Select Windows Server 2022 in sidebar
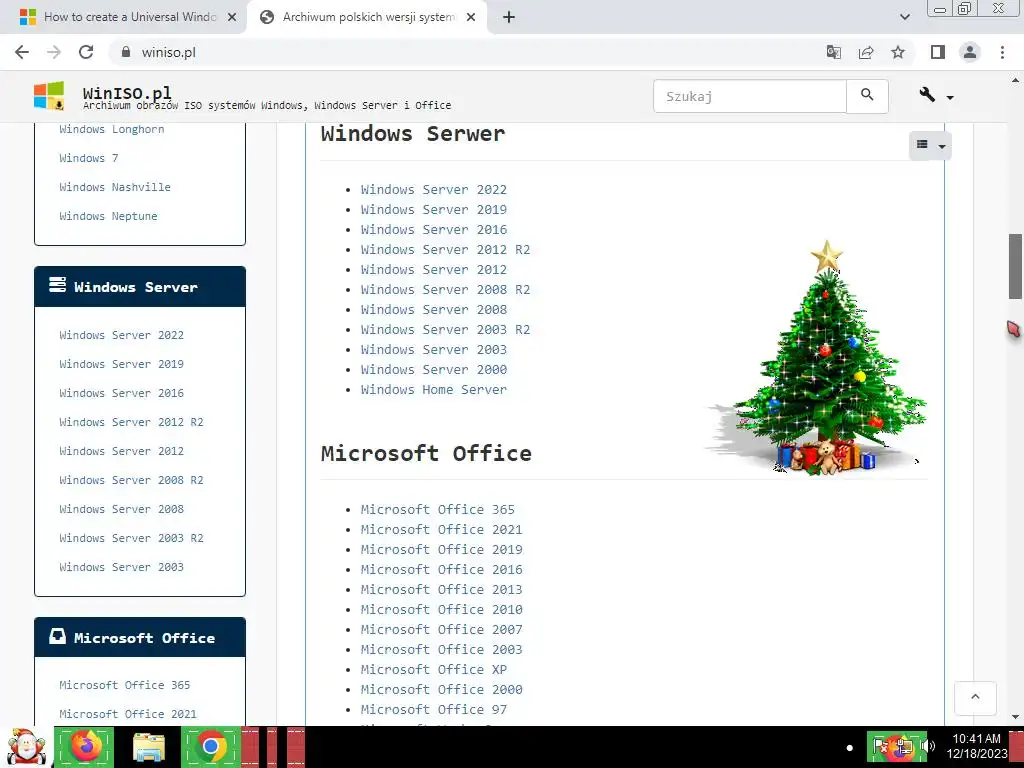Screen dimensions: 1024x768 (121, 335)
